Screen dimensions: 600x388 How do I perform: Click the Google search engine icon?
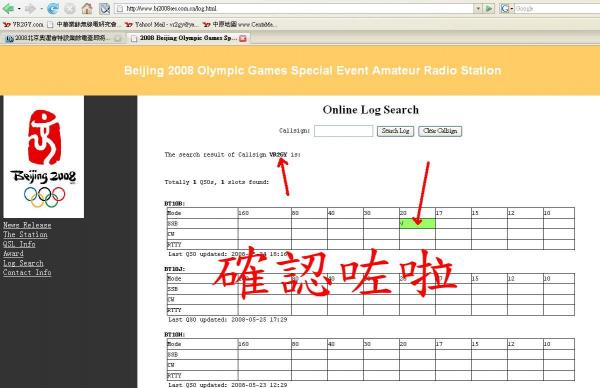[505, 8]
